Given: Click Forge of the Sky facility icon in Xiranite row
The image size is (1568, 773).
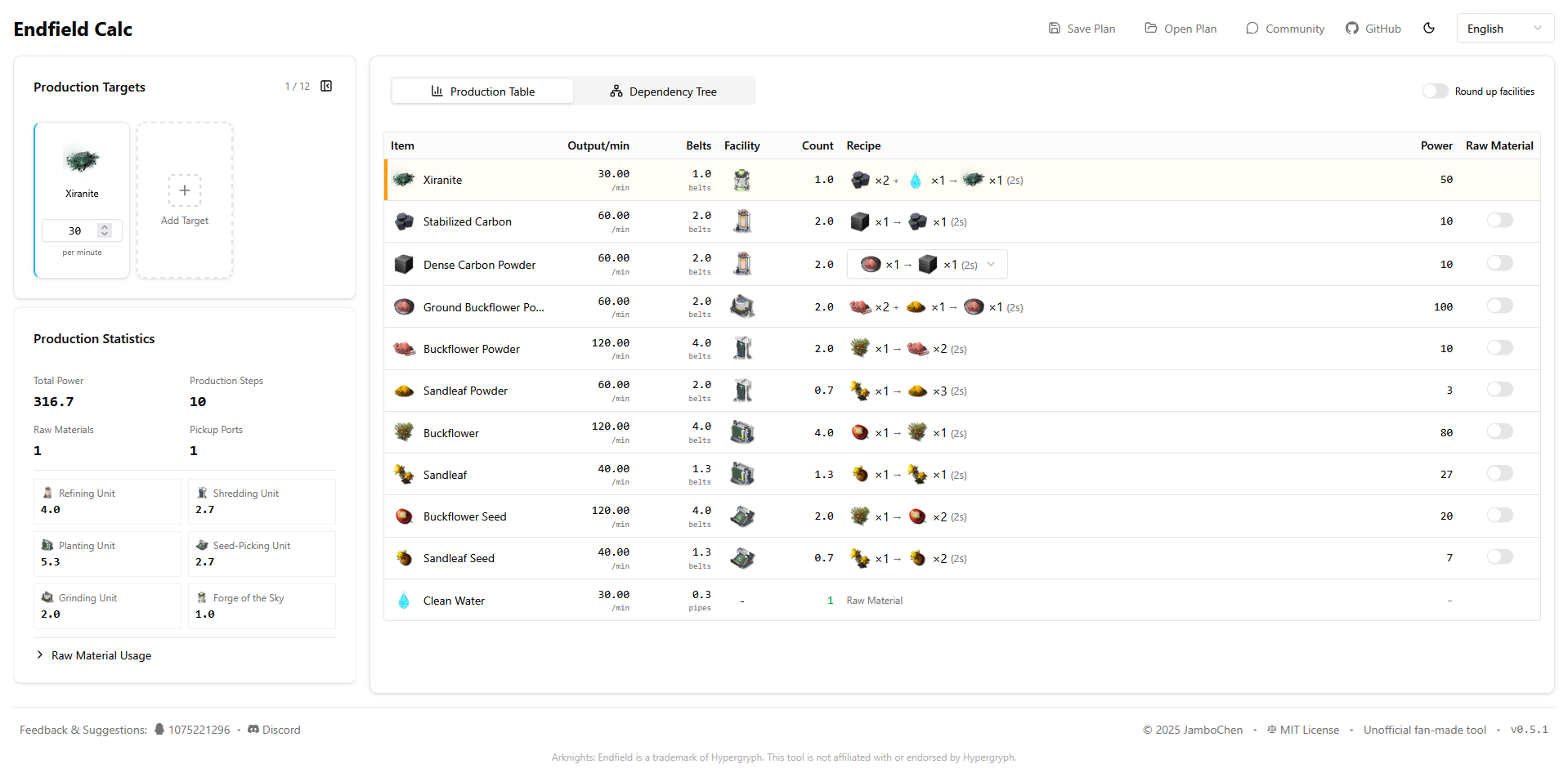Looking at the screenshot, I should pos(742,180).
